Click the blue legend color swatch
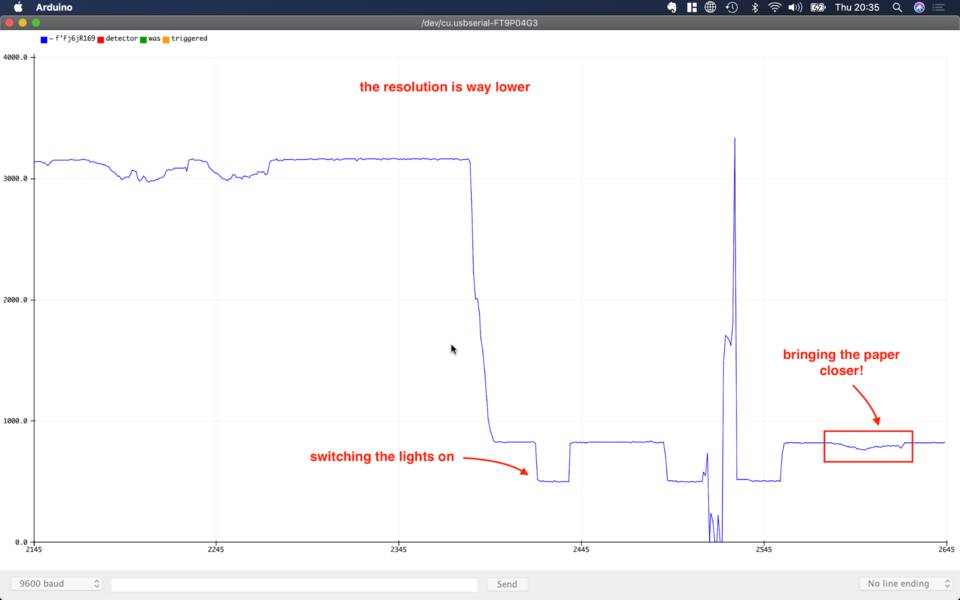 click(44, 39)
